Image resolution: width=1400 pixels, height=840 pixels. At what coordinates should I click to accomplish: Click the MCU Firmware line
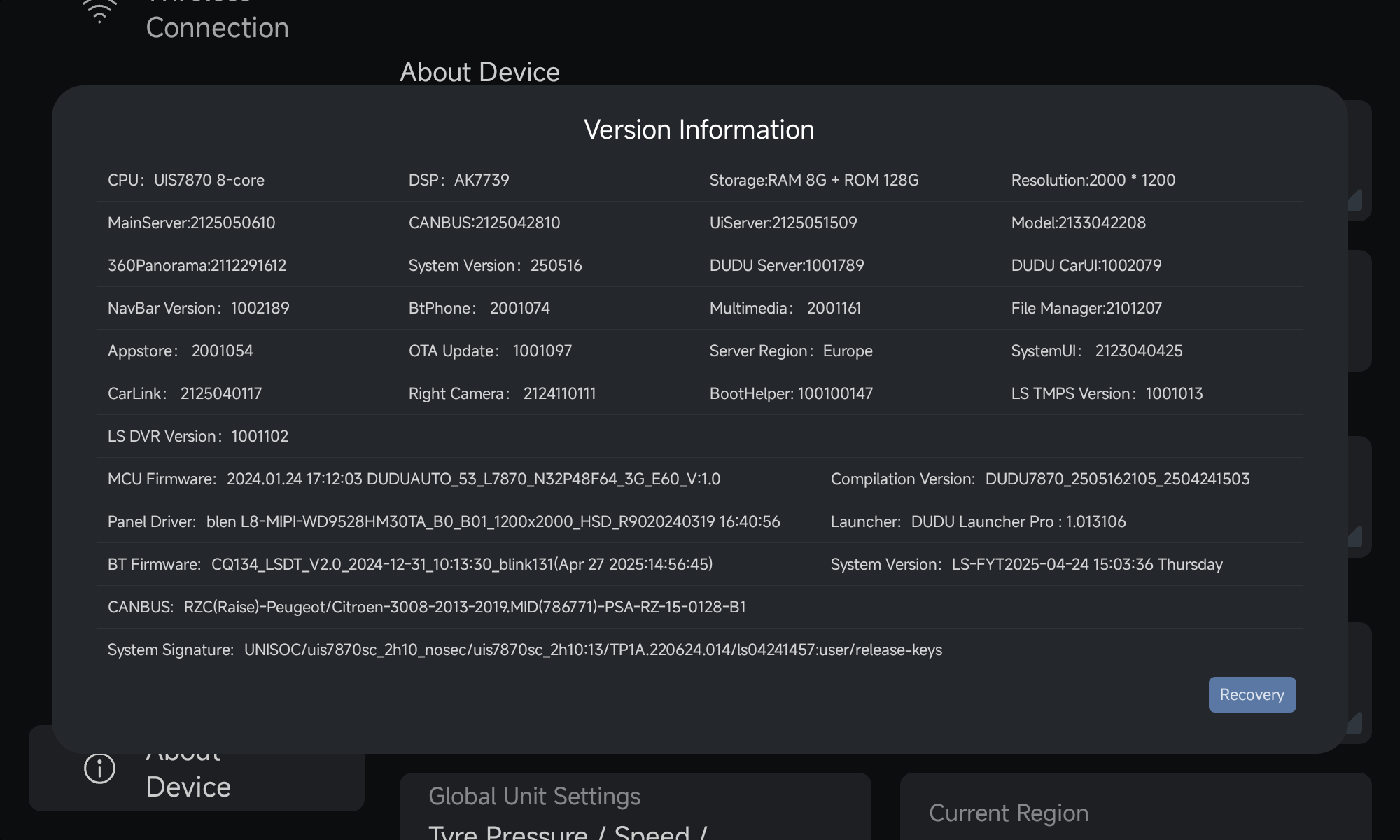click(414, 479)
